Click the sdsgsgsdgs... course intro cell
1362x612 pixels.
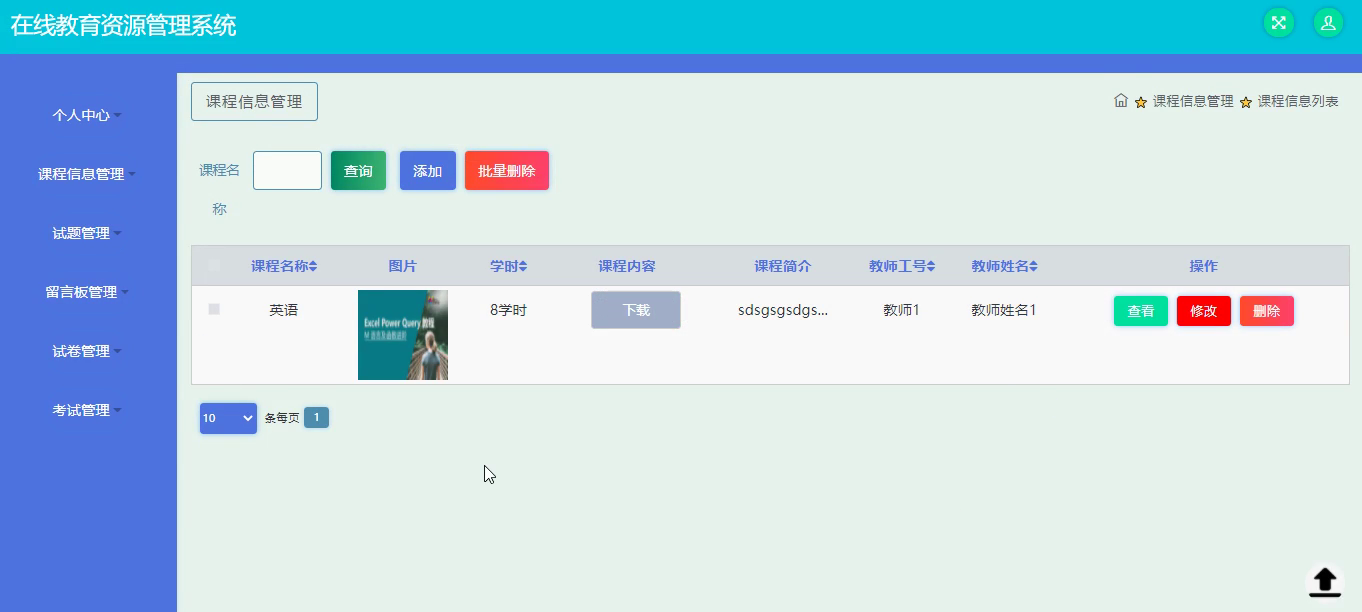783,310
